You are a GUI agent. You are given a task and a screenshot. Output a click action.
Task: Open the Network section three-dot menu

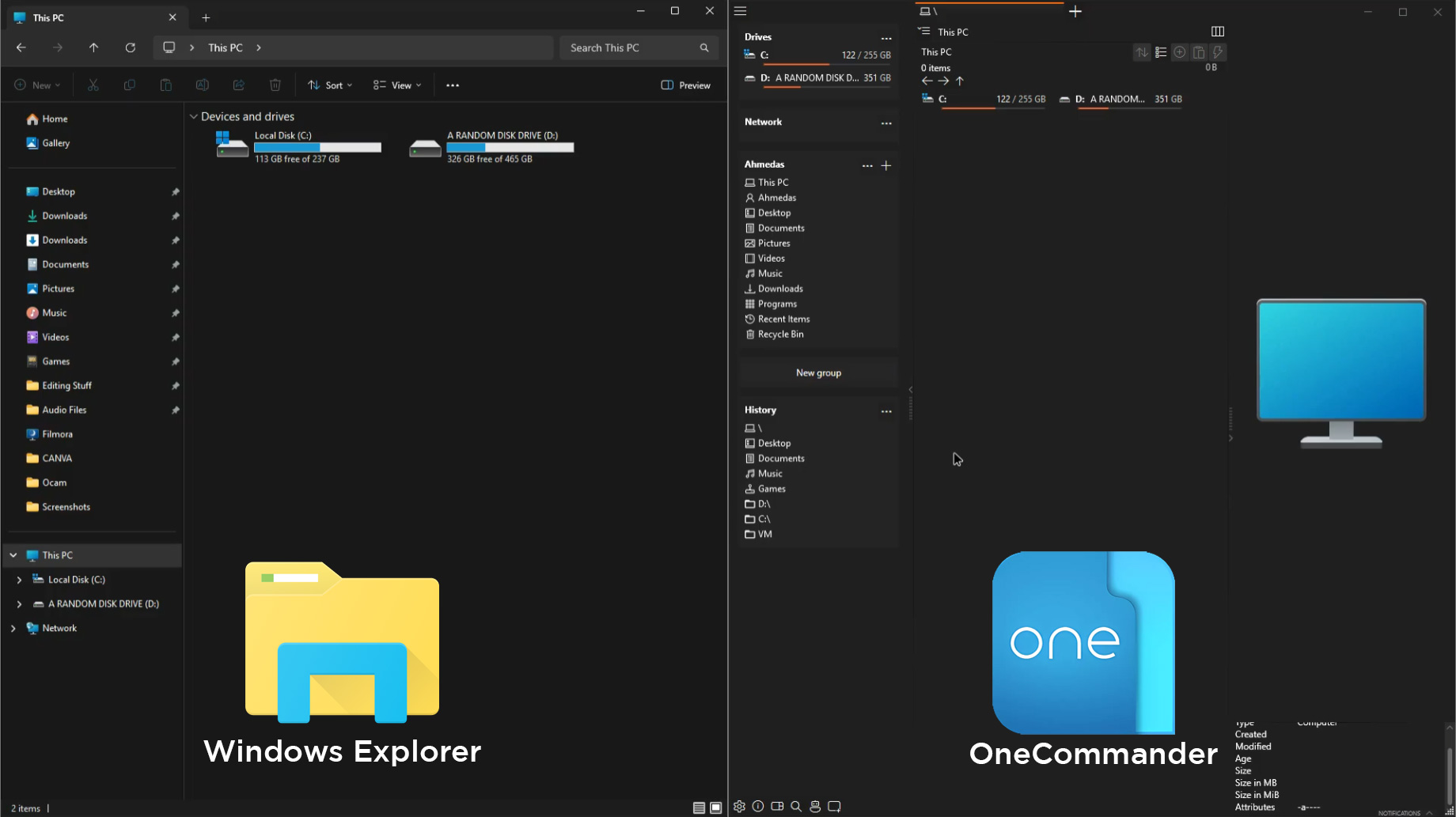[886, 123]
